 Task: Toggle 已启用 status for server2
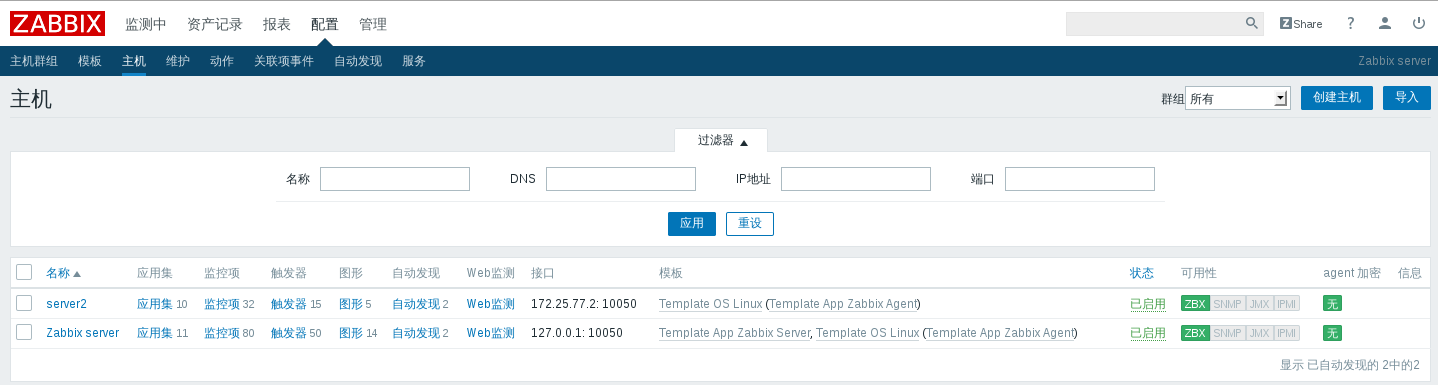1148,304
